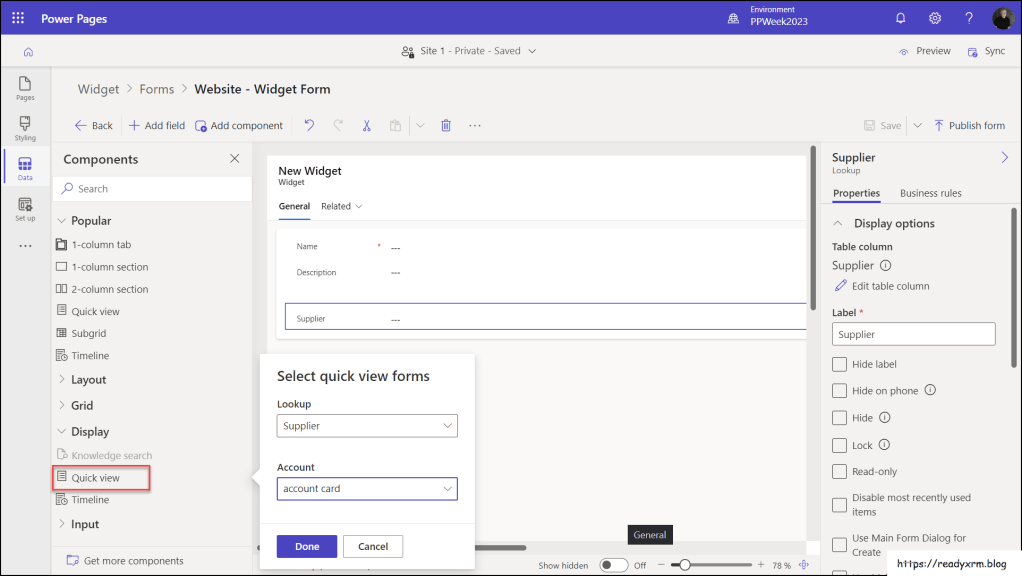1022x576 pixels.
Task: Open the Styling workspace icon
Action: [25, 127]
